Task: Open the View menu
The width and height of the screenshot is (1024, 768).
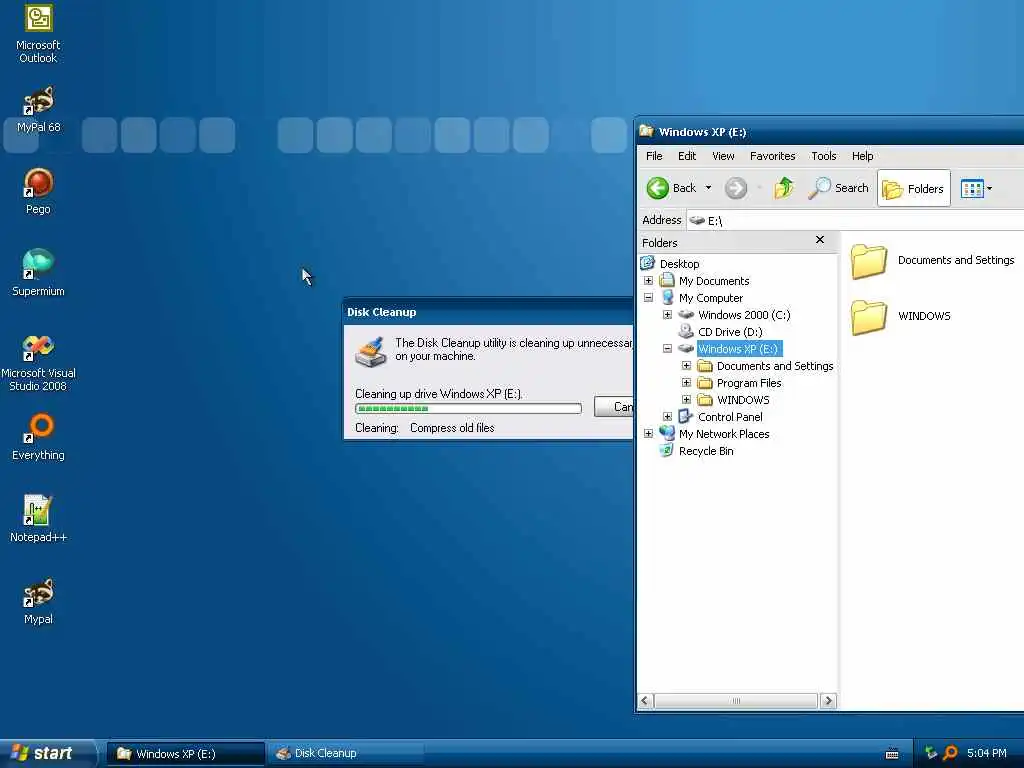Action: [723, 156]
